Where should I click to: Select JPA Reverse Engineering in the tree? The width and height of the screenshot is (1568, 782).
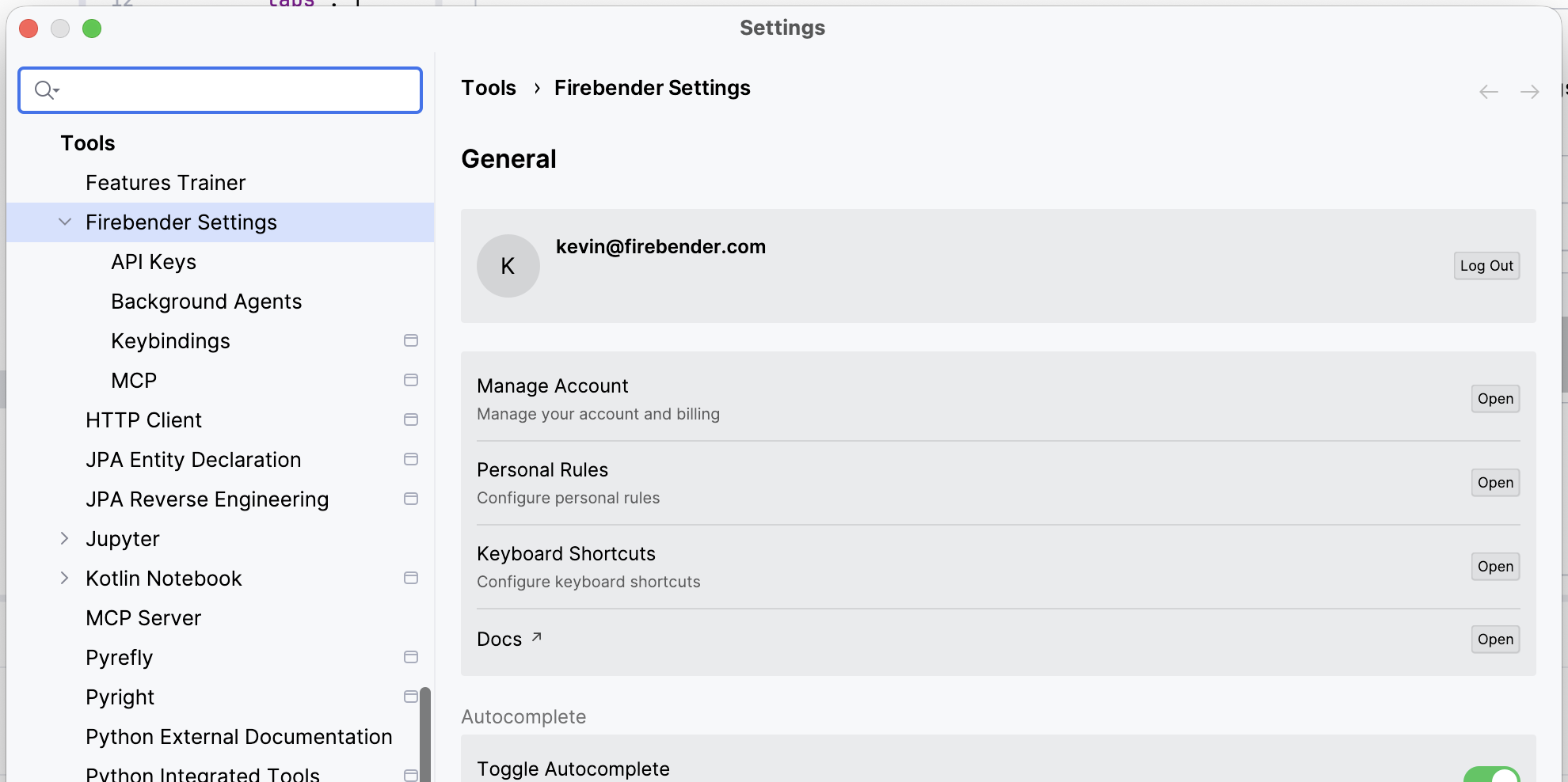click(x=207, y=499)
